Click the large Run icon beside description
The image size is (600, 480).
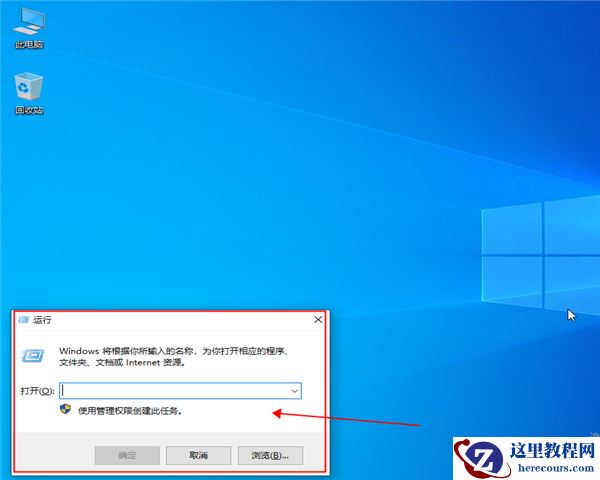[x=33, y=356]
